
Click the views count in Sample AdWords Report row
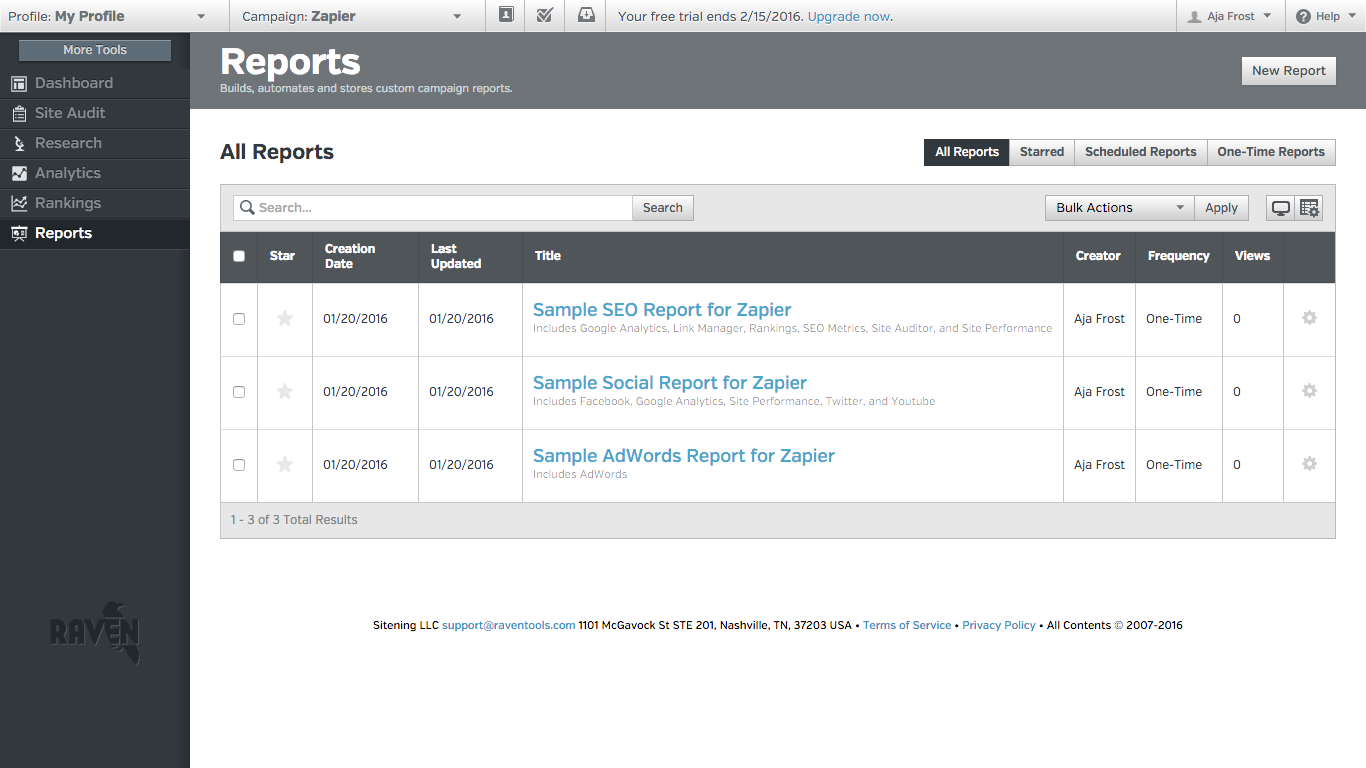coord(1237,465)
